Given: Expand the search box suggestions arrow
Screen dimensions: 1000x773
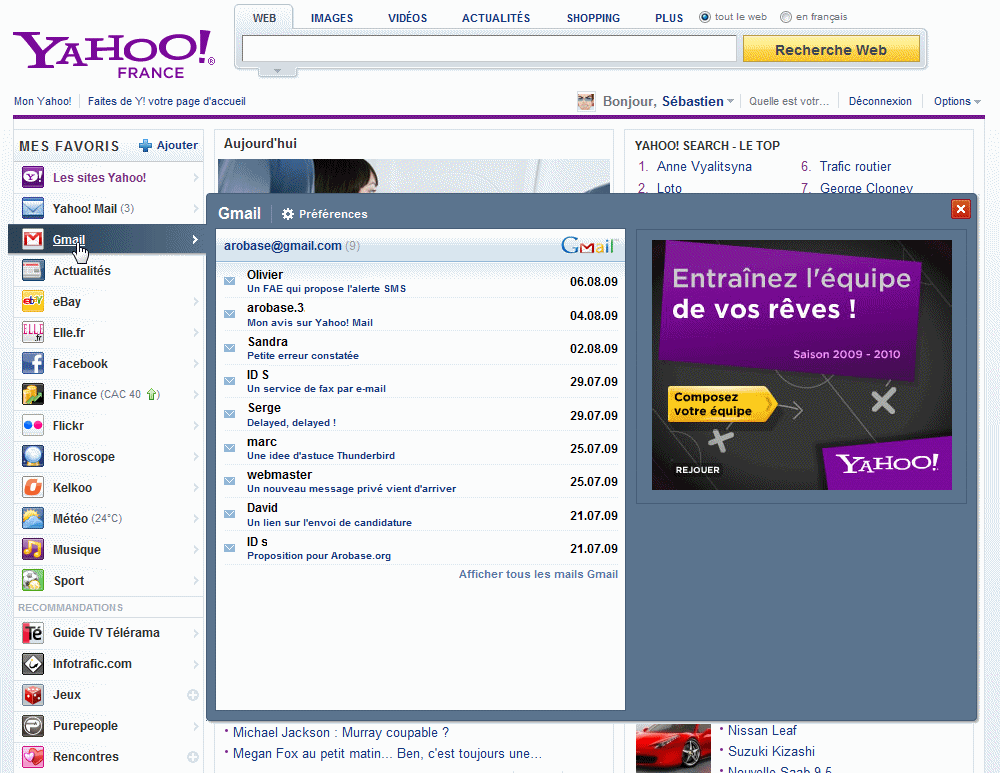Looking at the screenshot, I should [x=277, y=71].
